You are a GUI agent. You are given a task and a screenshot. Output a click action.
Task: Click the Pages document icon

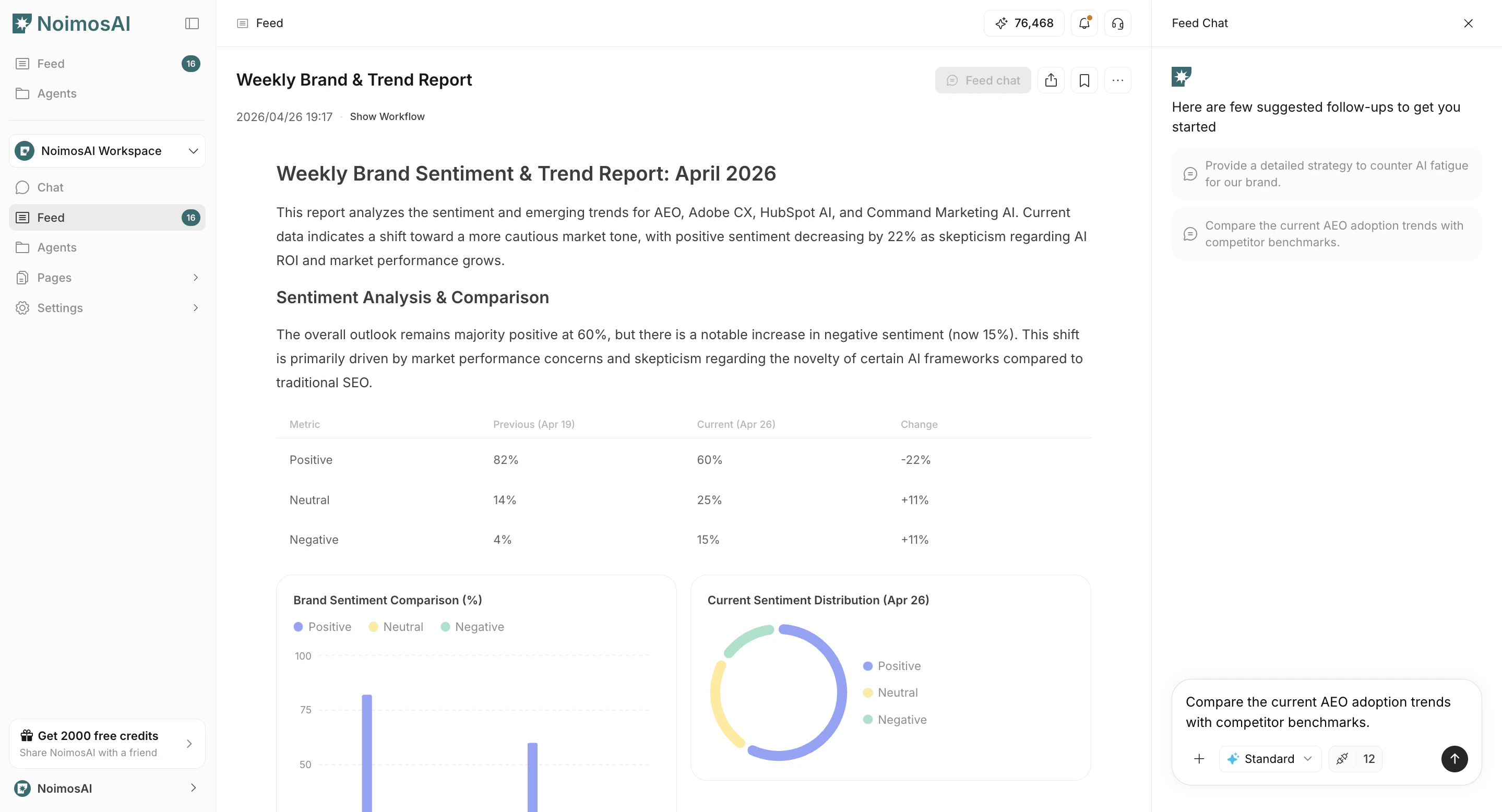click(x=22, y=278)
